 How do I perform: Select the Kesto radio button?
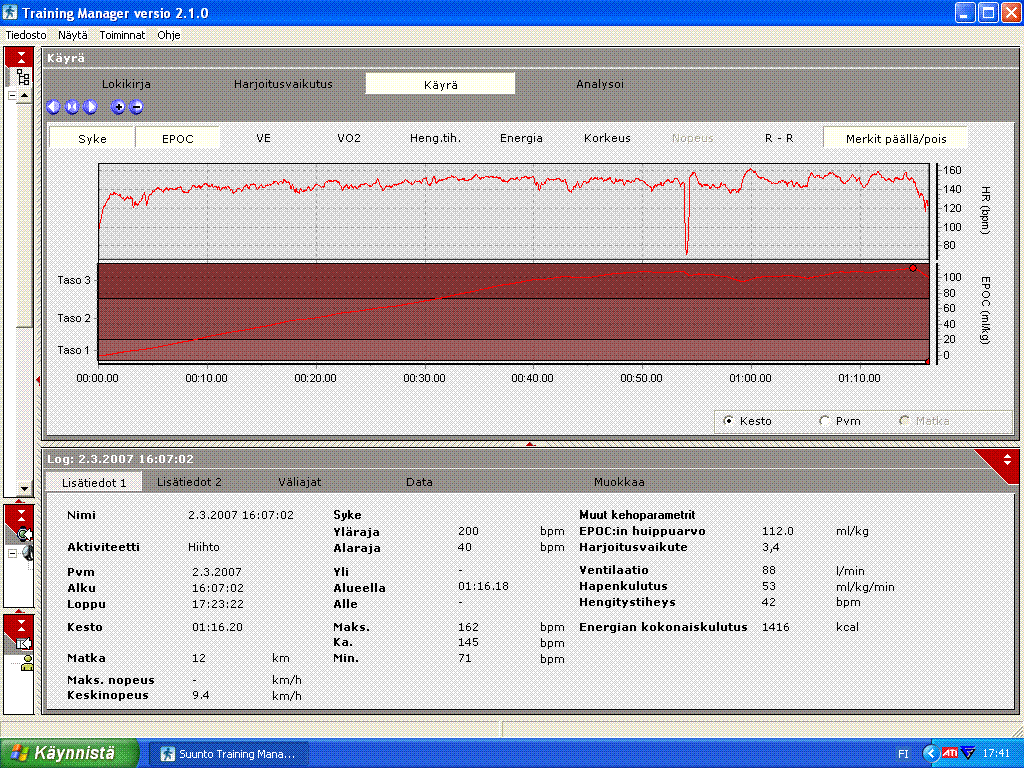point(728,421)
